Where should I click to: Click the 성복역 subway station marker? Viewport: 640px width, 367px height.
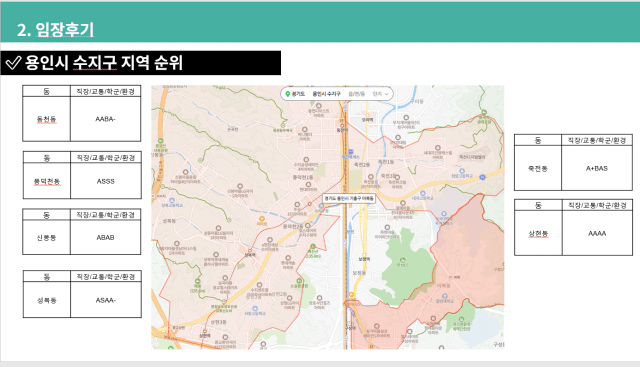coord(250,251)
